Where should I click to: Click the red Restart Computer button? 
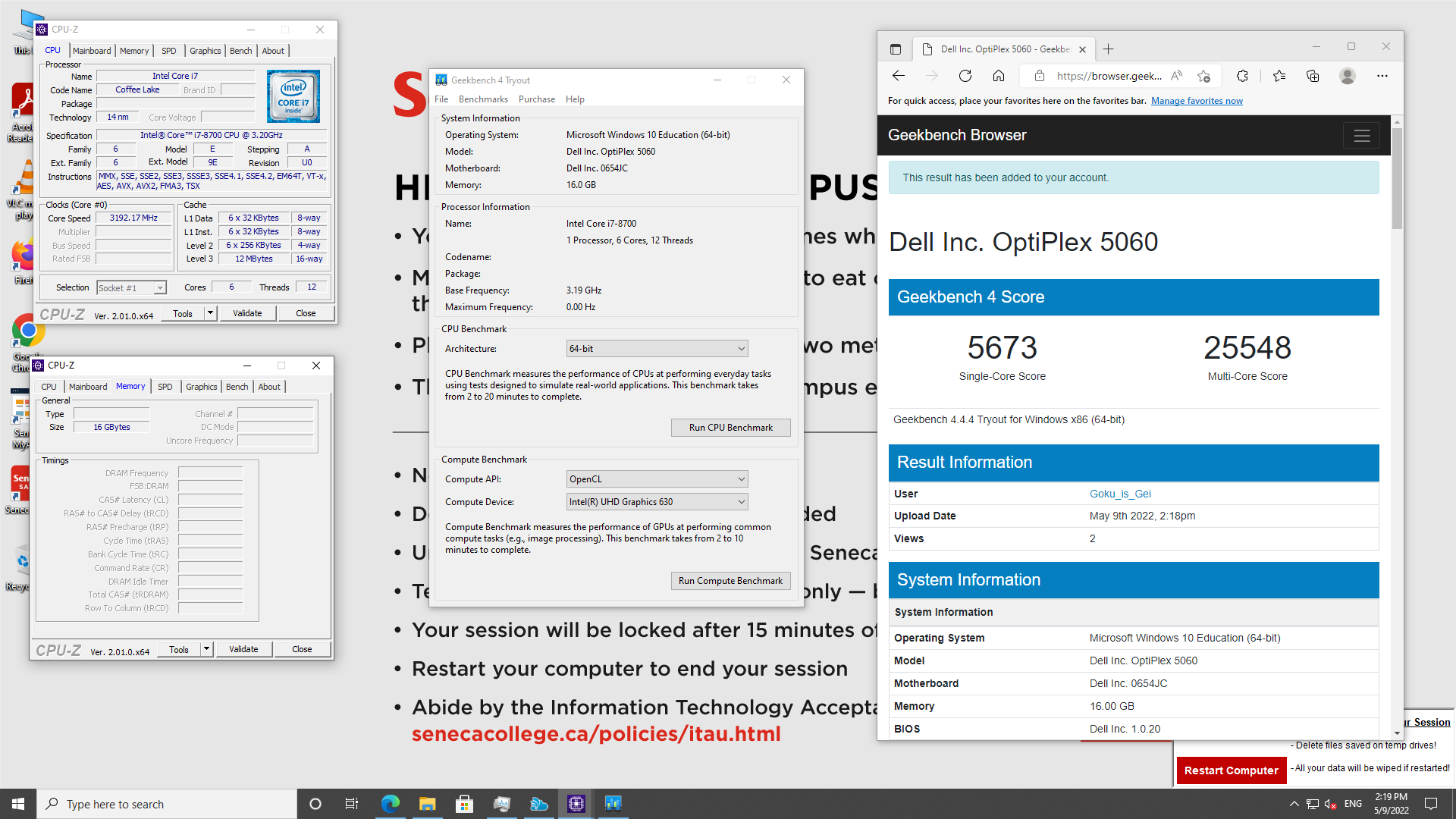click(1232, 770)
